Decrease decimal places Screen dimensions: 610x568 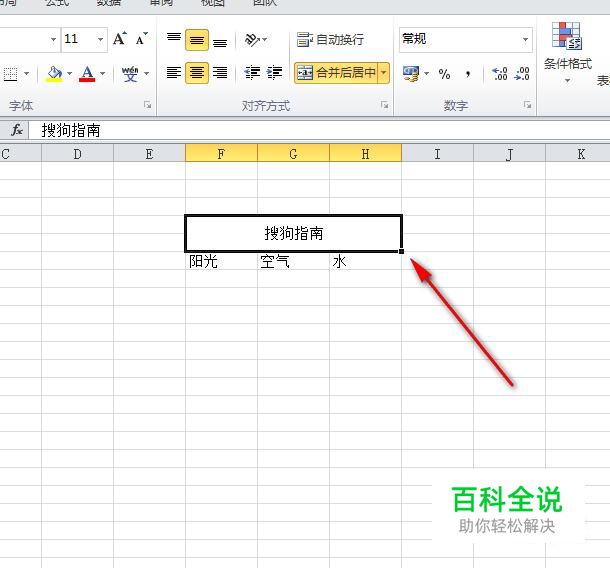522,74
